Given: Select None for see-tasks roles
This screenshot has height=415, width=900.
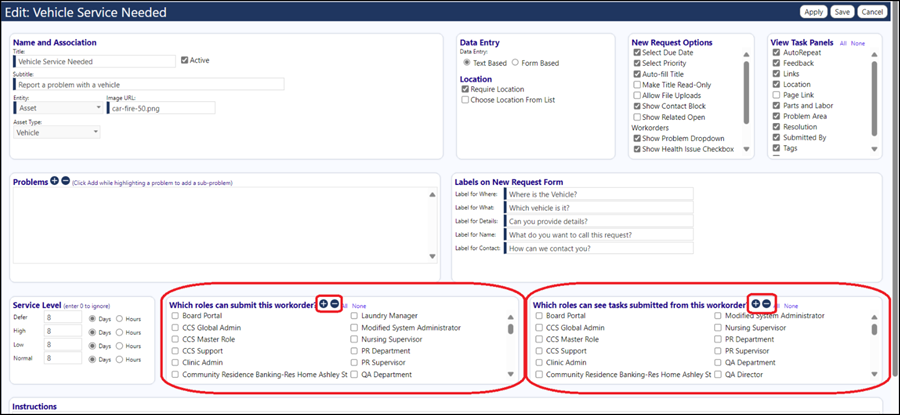Looking at the screenshot, I should point(791,306).
